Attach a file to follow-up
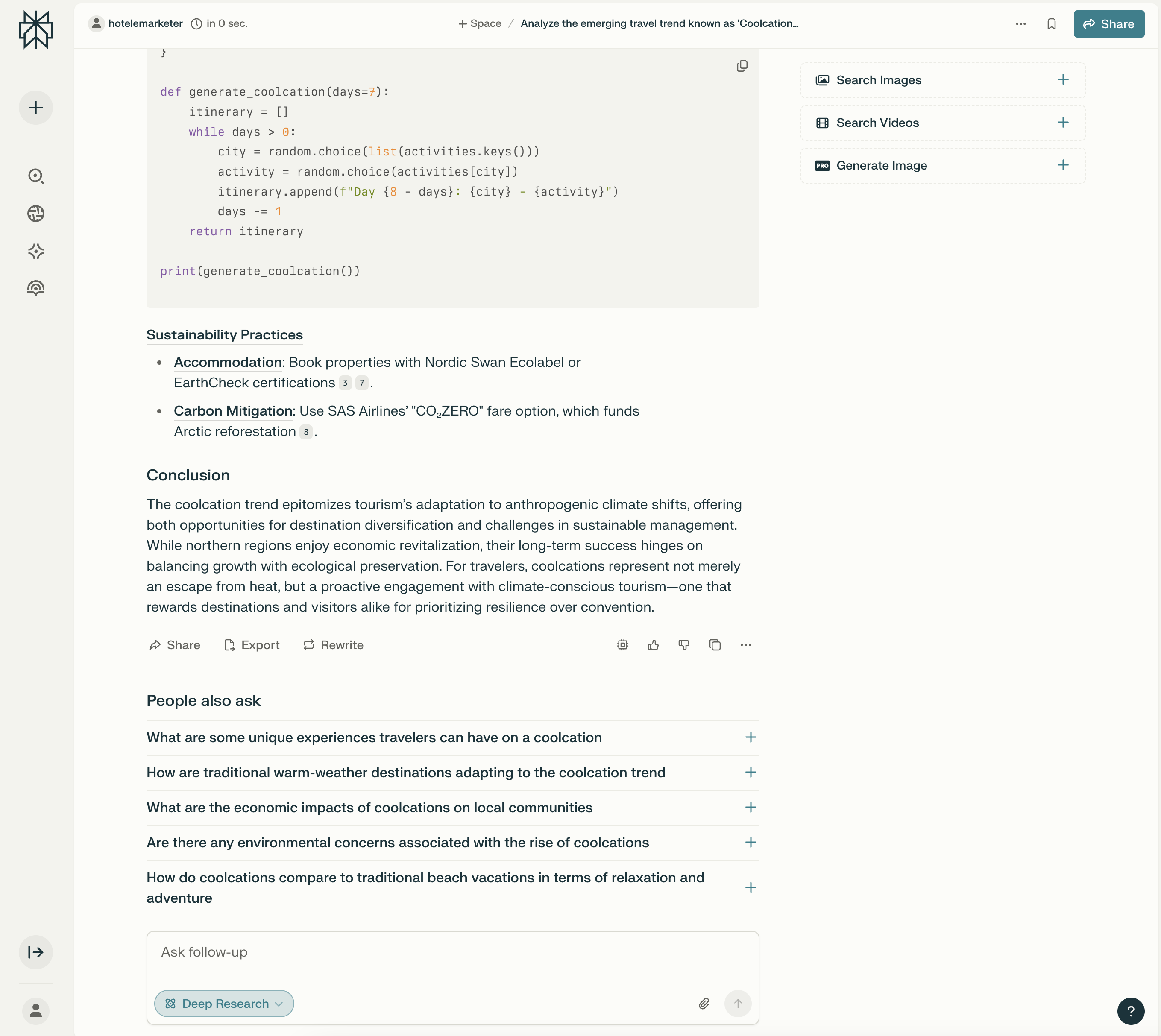 coord(704,1004)
